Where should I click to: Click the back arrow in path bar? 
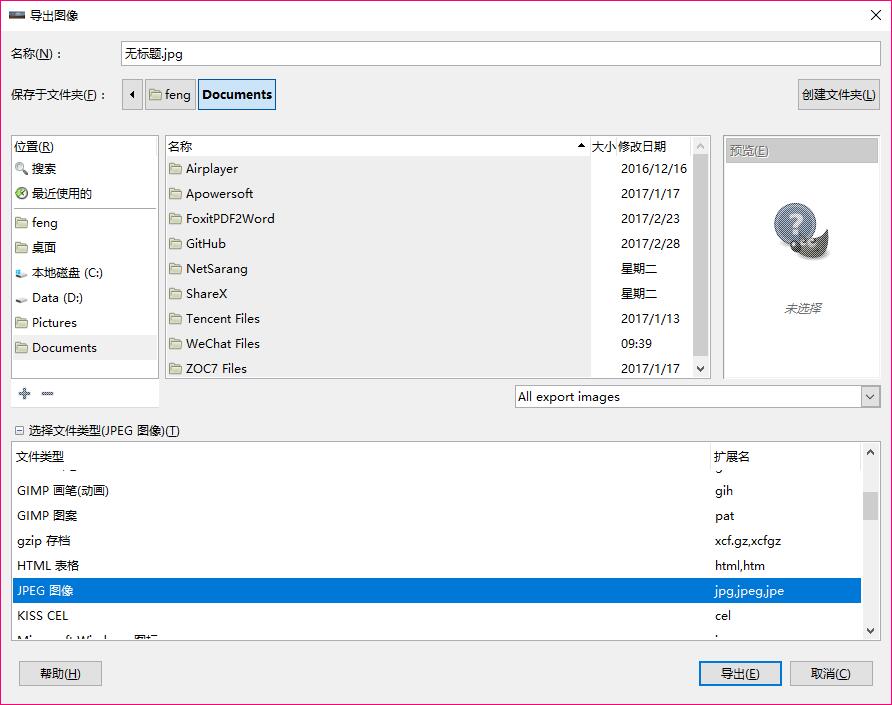[x=132, y=94]
